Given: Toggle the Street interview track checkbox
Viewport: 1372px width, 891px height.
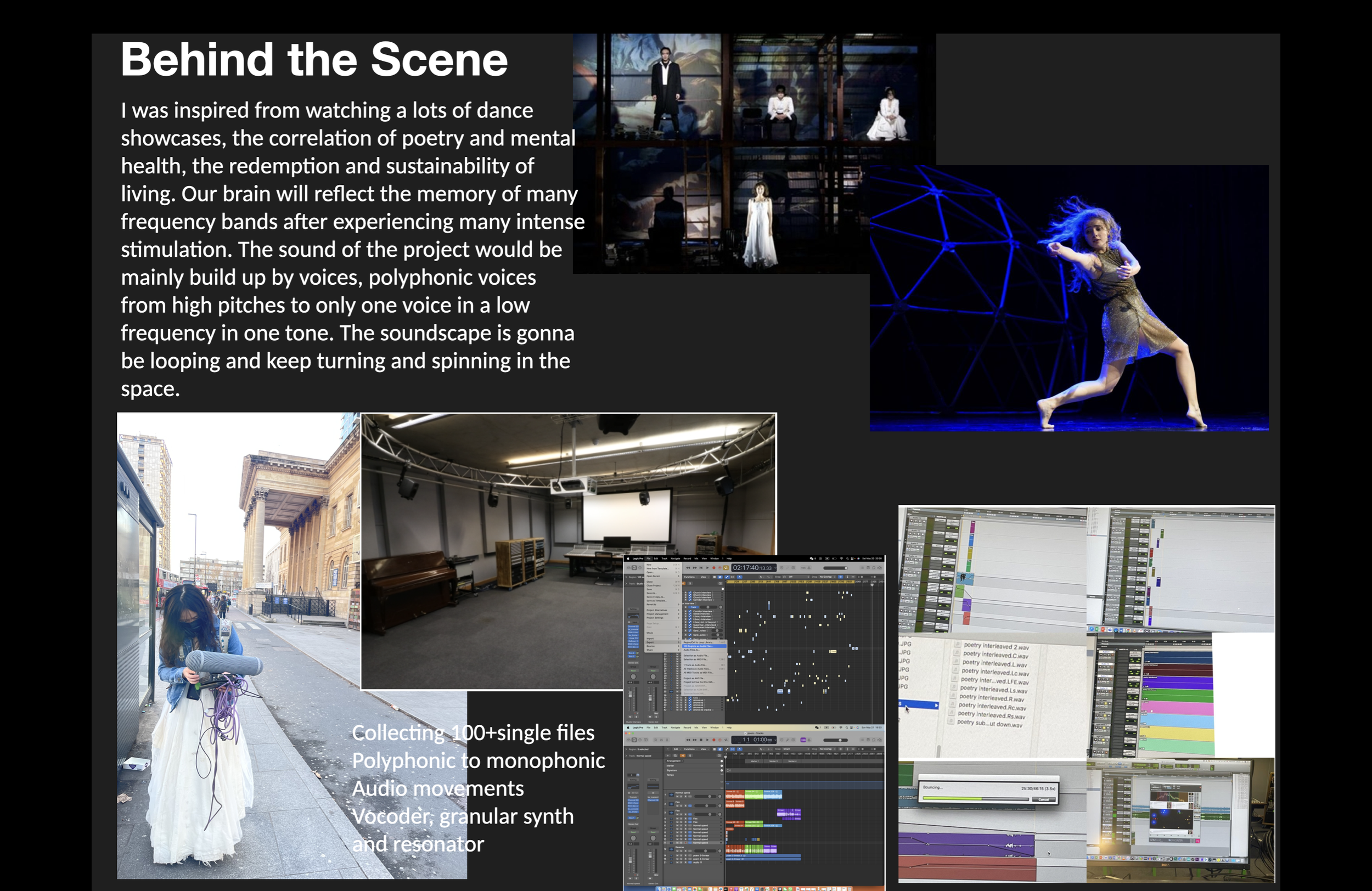Looking at the screenshot, I should click(x=690, y=614).
